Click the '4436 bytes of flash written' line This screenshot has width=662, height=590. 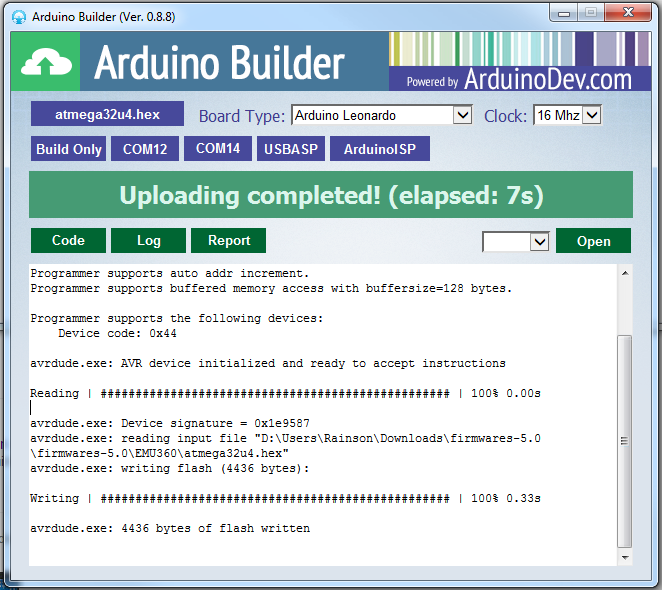(170, 528)
